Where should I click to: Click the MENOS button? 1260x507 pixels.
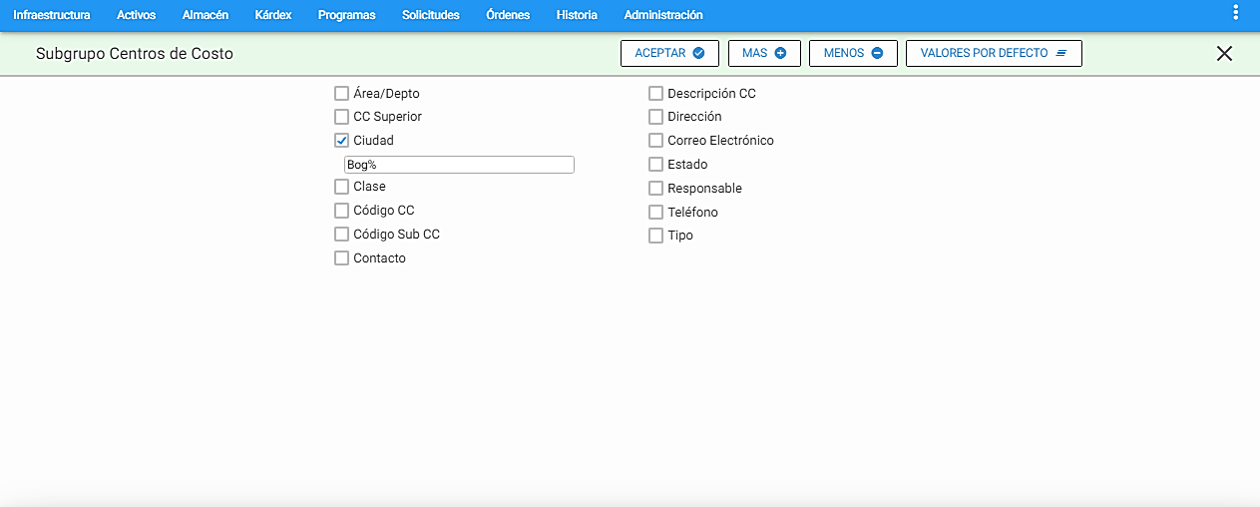(853, 53)
